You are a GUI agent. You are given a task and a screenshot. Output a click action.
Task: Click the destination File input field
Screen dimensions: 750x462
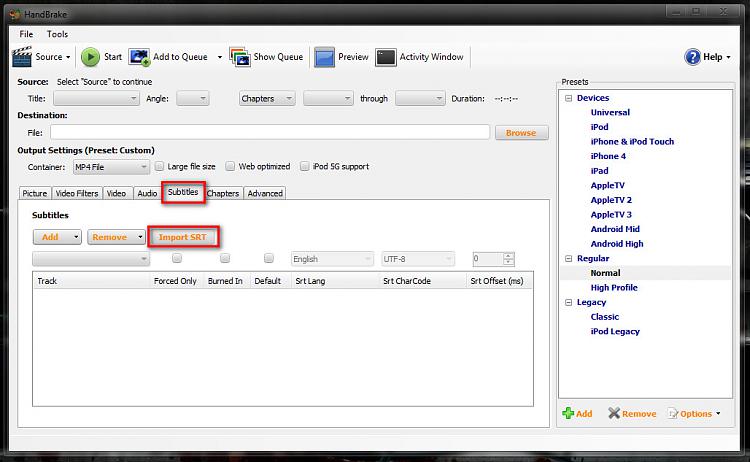tap(270, 132)
